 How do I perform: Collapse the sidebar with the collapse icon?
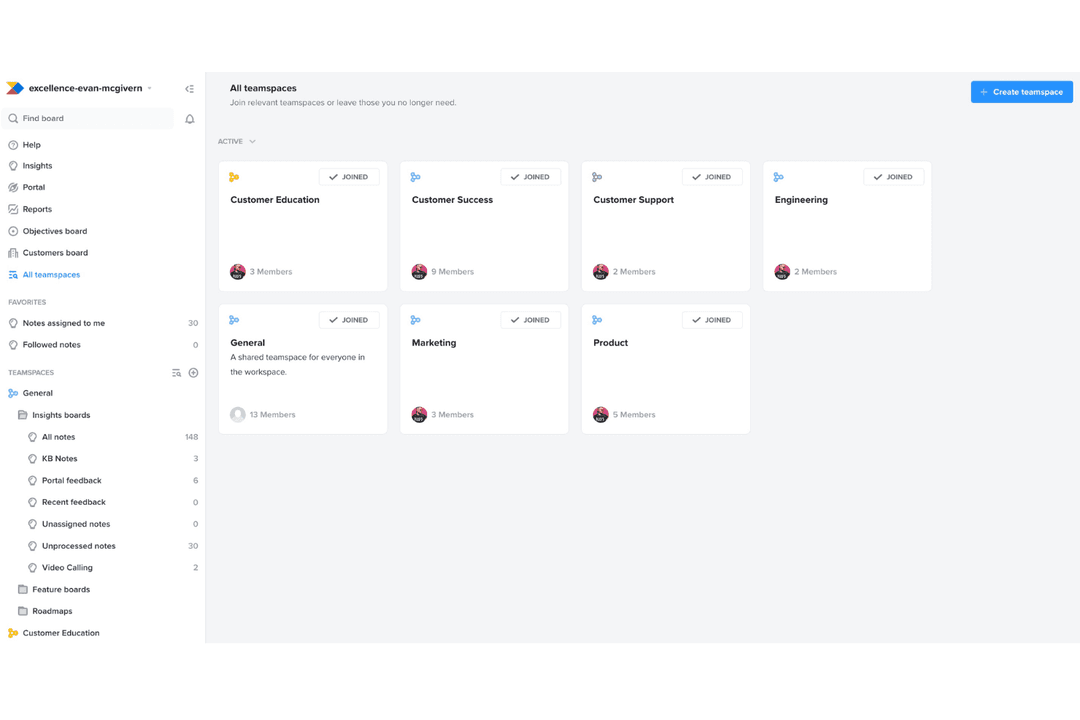189,89
